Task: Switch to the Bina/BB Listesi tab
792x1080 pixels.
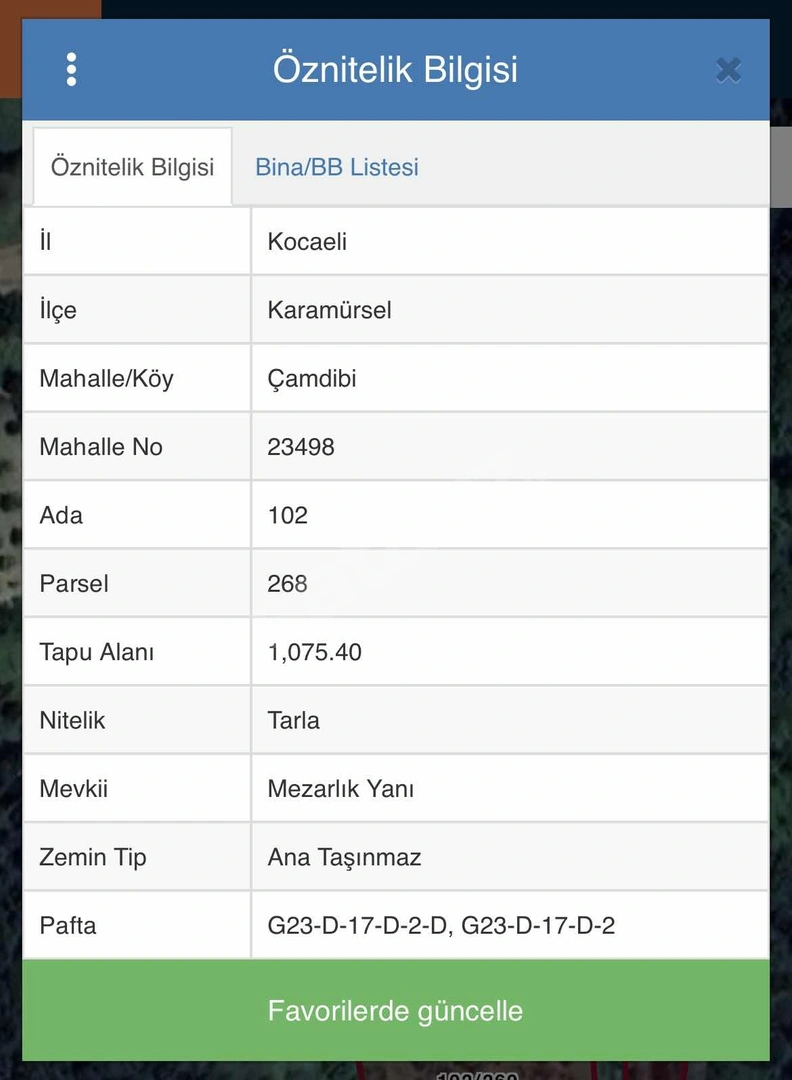Action: (x=337, y=167)
